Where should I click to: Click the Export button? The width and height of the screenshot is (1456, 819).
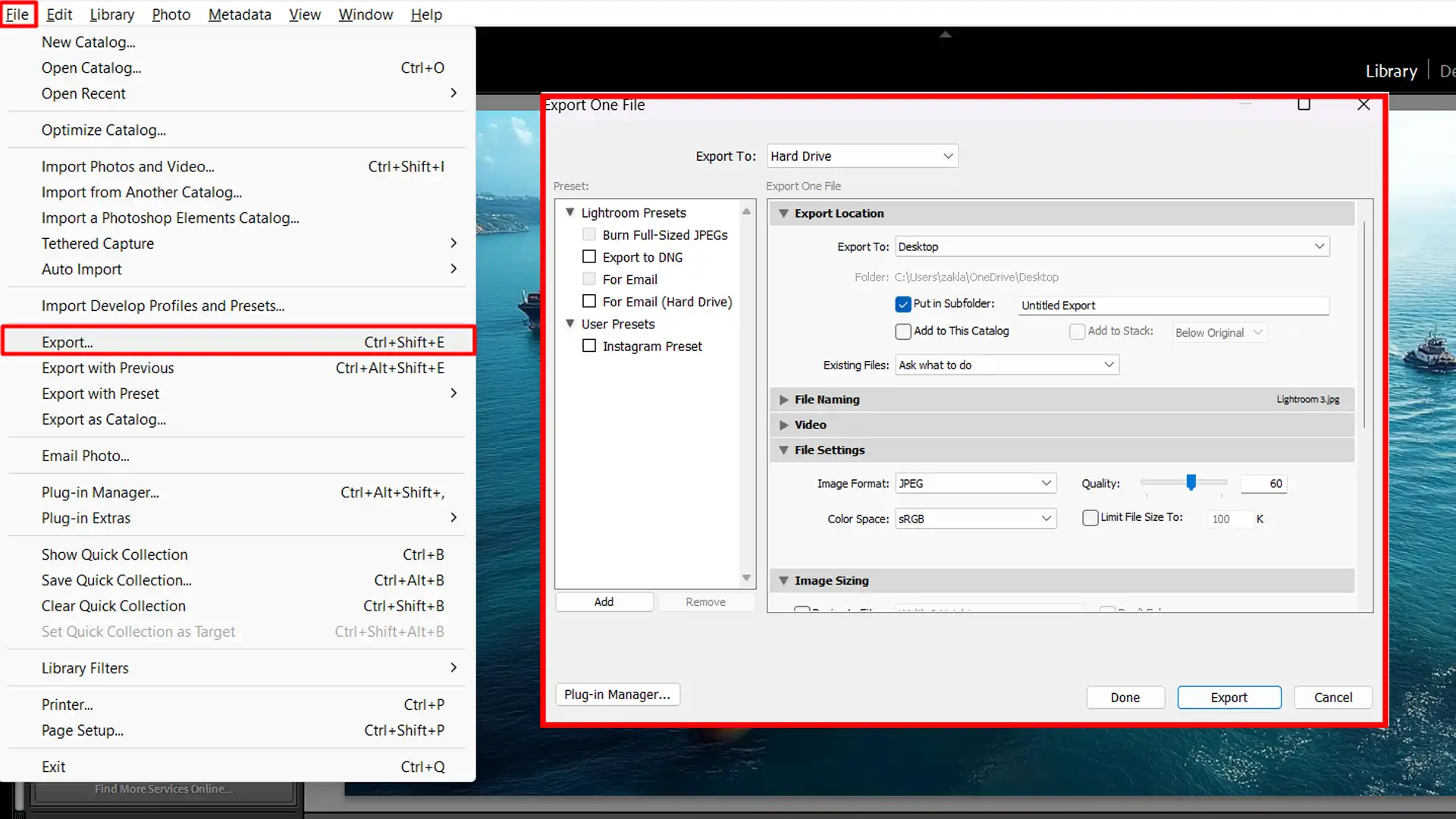click(1229, 697)
